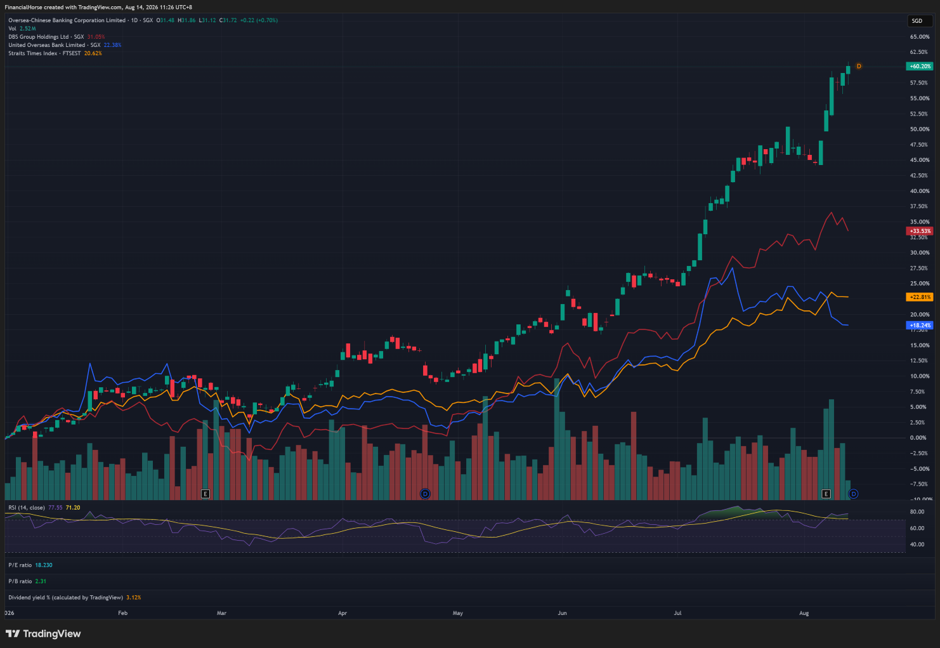This screenshot has width=940, height=648.
Task: Click the P/B ratio 2.31 label
Action: (27, 581)
